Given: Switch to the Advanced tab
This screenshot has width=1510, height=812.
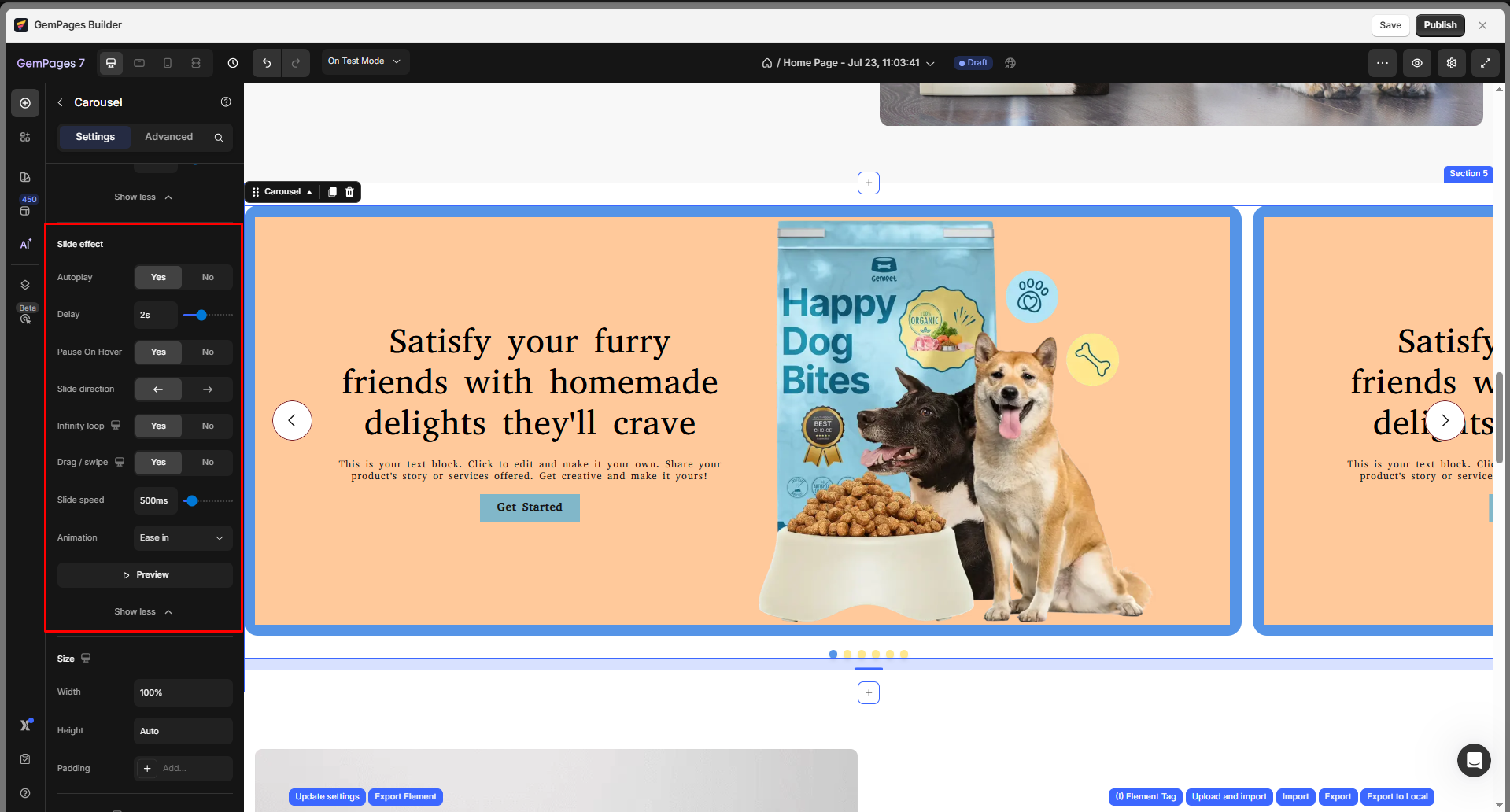Looking at the screenshot, I should 168,137.
